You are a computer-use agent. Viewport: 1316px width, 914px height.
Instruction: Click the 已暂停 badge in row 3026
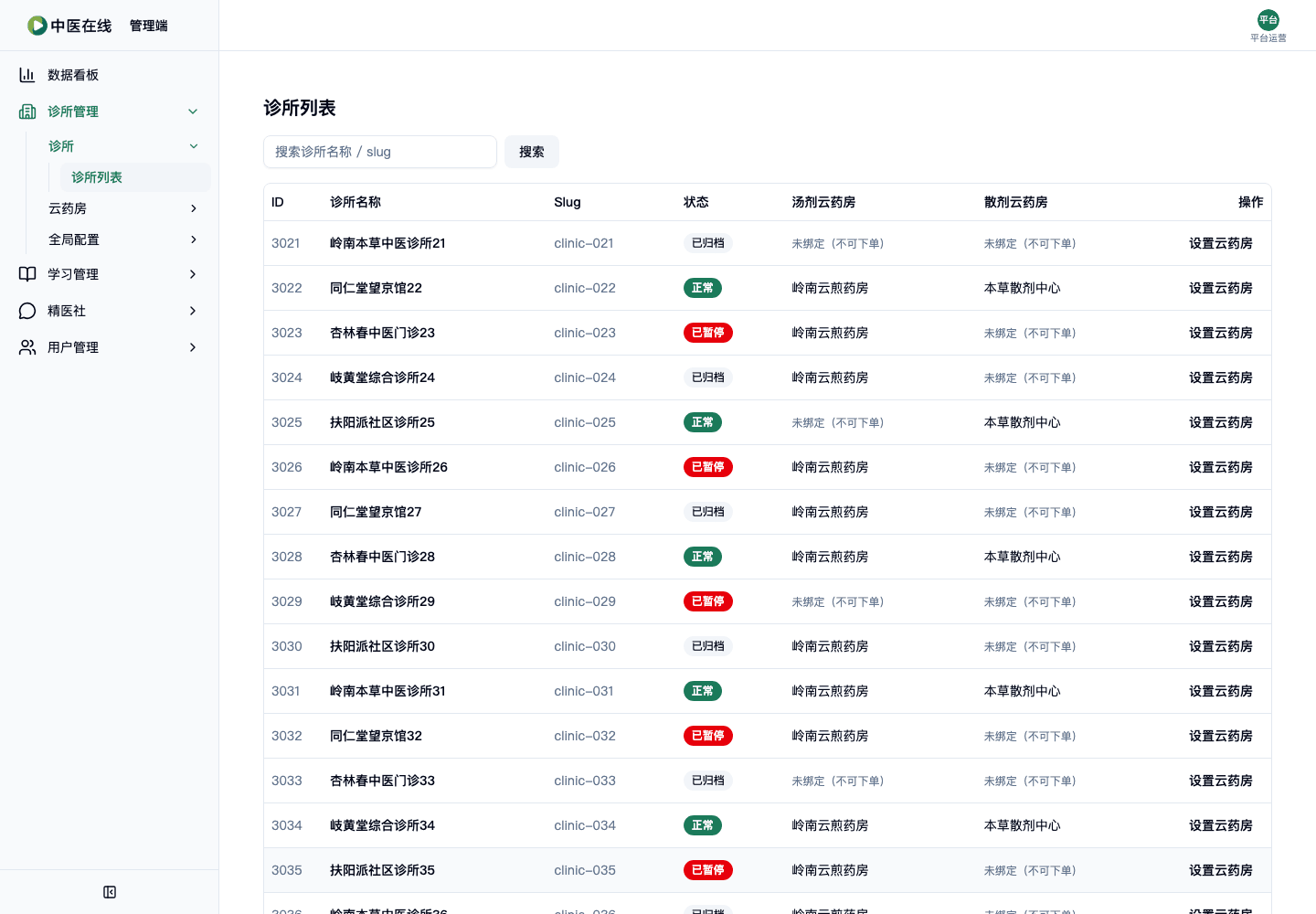pyautogui.click(x=708, y=467)
